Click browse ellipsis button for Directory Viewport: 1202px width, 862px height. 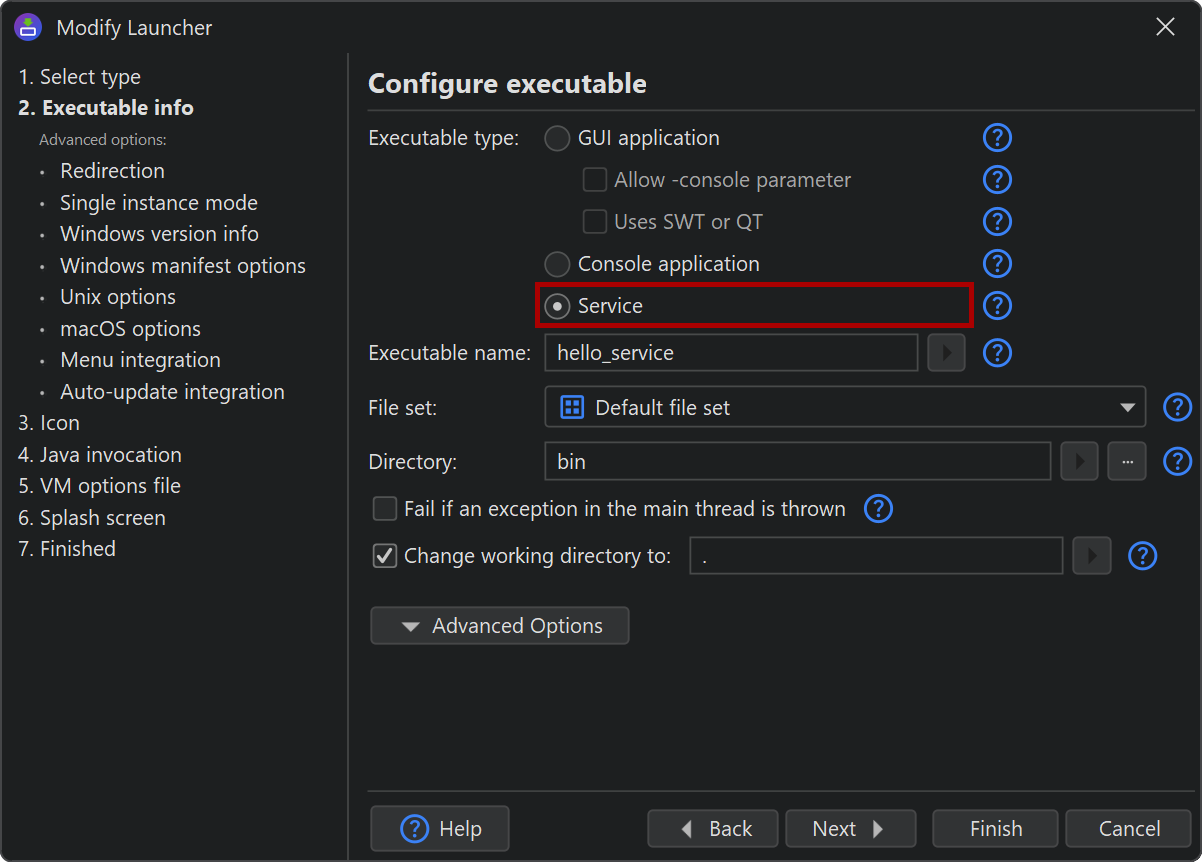pos(1127,462)
